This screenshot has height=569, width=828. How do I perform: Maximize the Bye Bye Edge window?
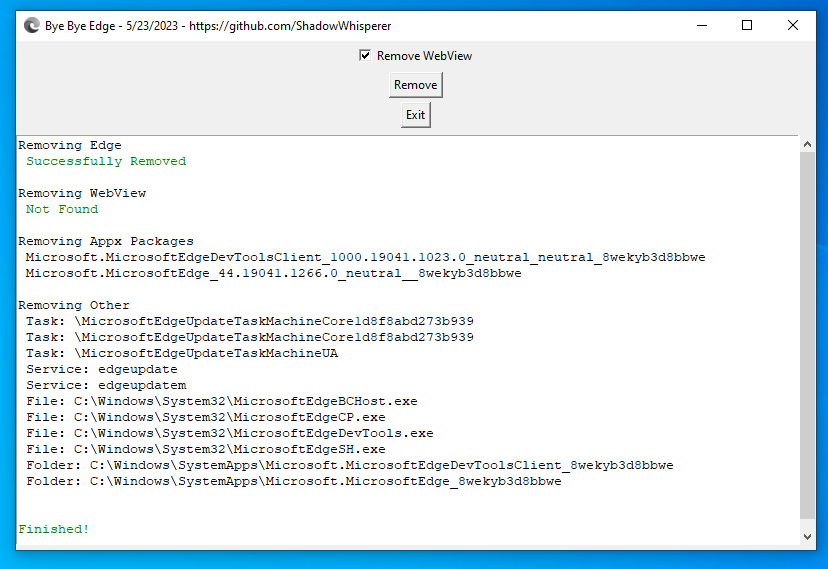[747, 25]
